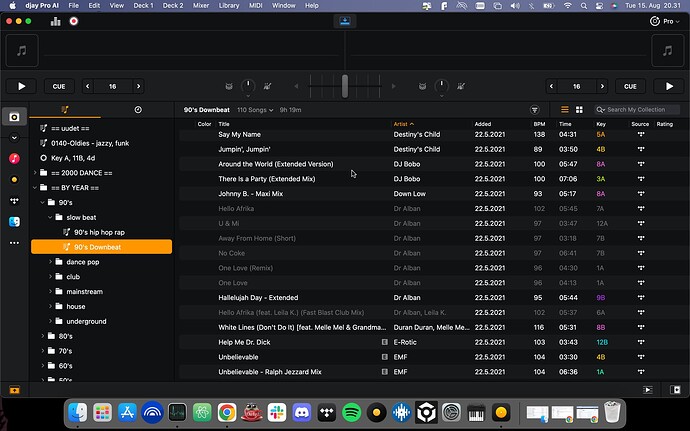This screenshot has width=690, height=431.
Task: Adjust deck 2 filter knob
Action: [442, 86]
